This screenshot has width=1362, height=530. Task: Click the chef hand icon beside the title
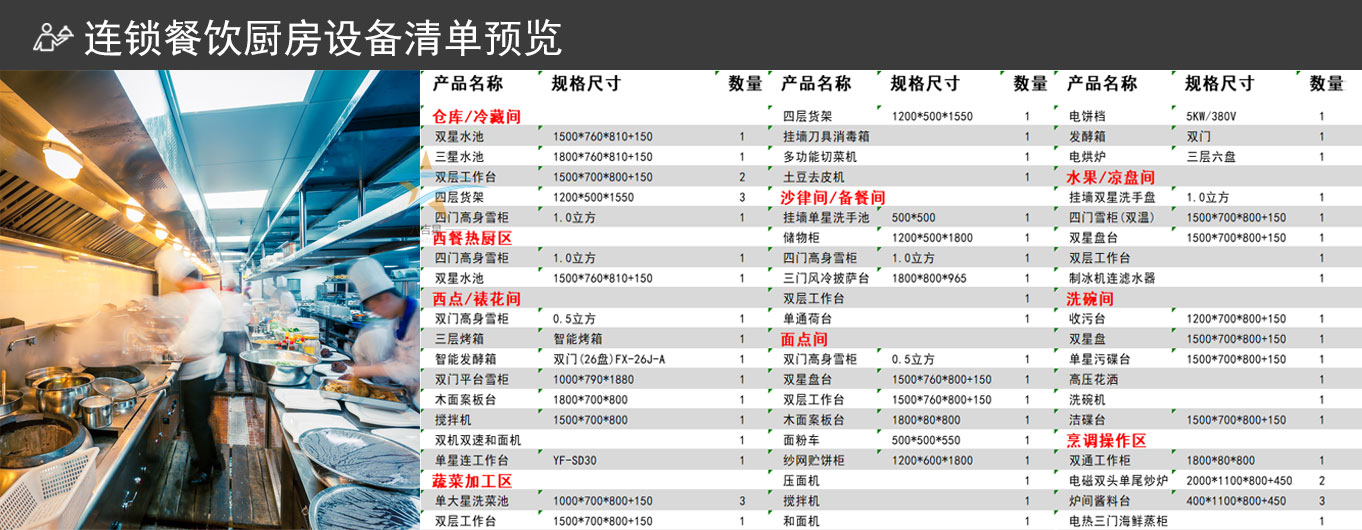[53, 35]
